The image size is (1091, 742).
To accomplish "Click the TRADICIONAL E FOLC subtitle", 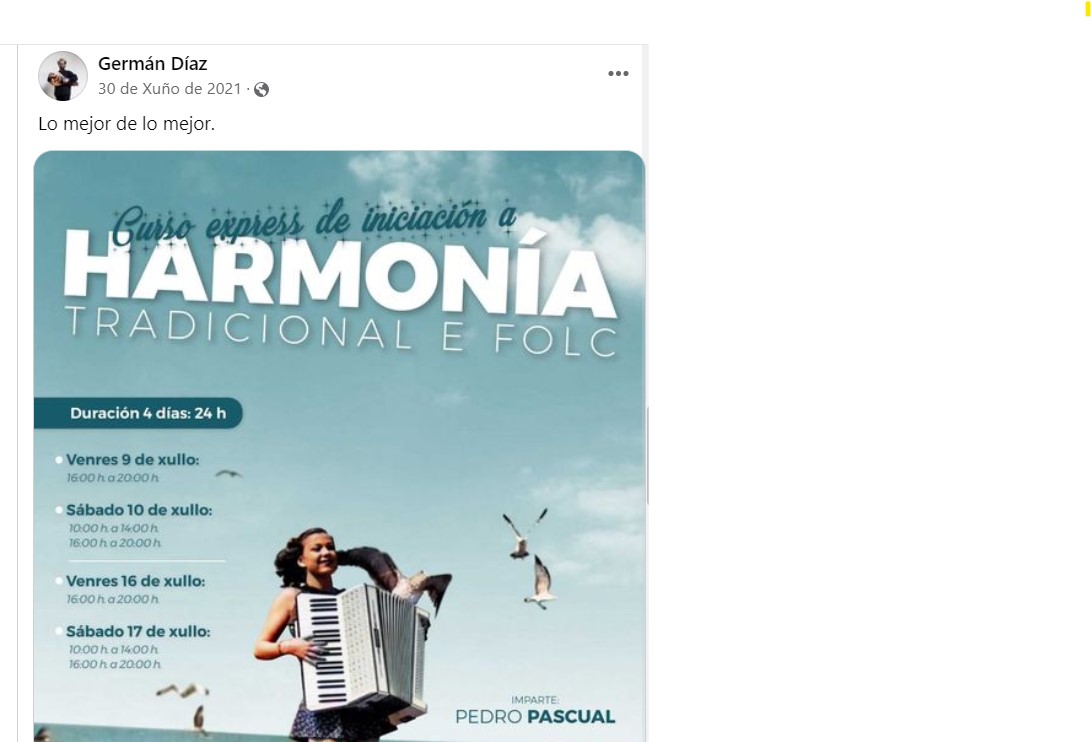I will click(341, 331).
